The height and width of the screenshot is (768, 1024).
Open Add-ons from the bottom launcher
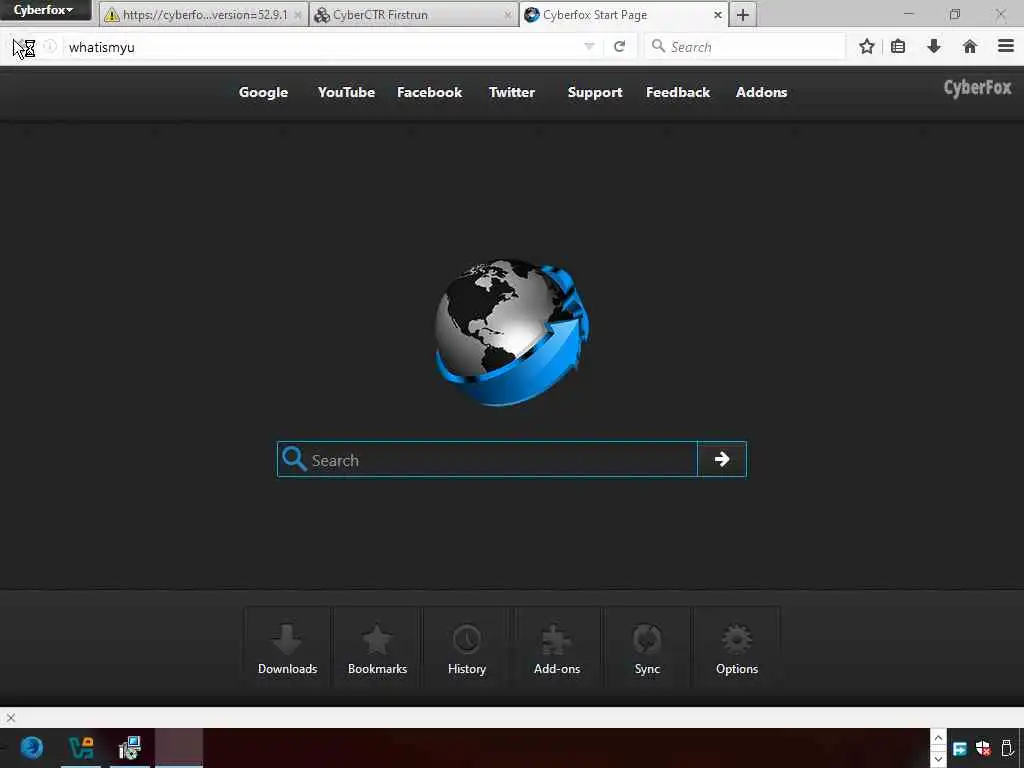click(557, 648)
